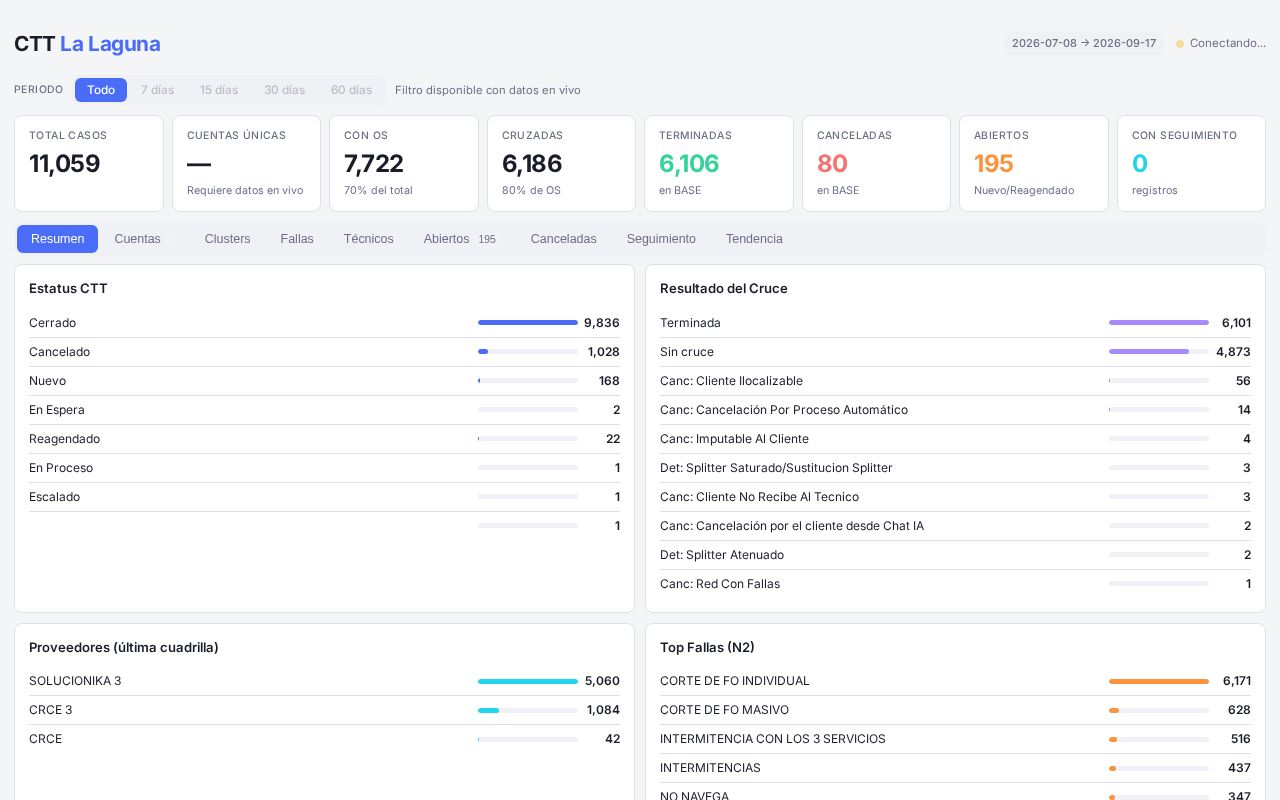1280x800 pixels.
Task: Select the "Sin cruce" row
Action: [955, 352]
